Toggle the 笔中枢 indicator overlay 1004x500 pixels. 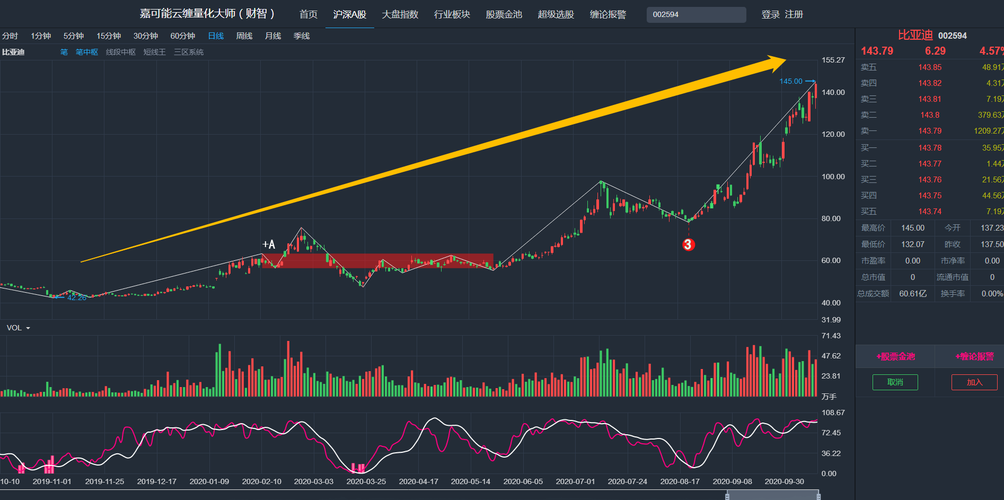point(86,51)
